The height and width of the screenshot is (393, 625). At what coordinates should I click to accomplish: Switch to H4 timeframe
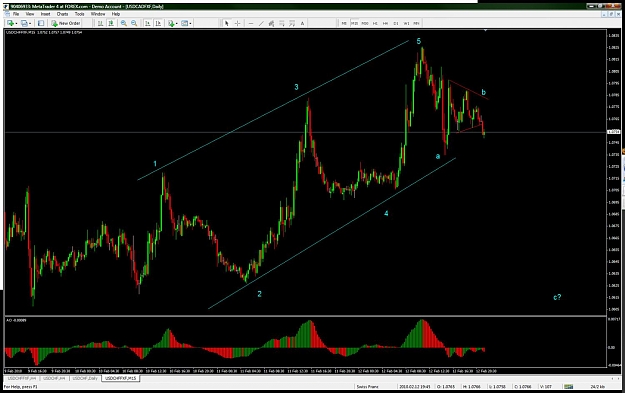[385, 24]
